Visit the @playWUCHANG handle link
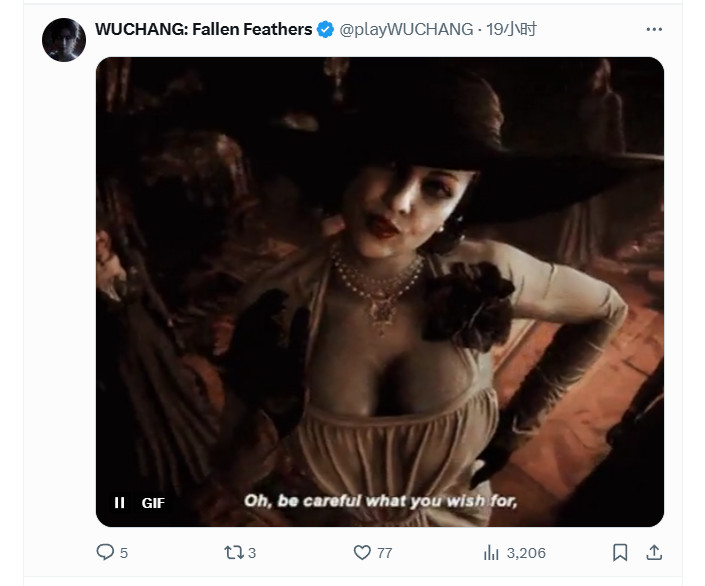Image resolution: width=705 pixels, height=586 pixels. point(406,30)
